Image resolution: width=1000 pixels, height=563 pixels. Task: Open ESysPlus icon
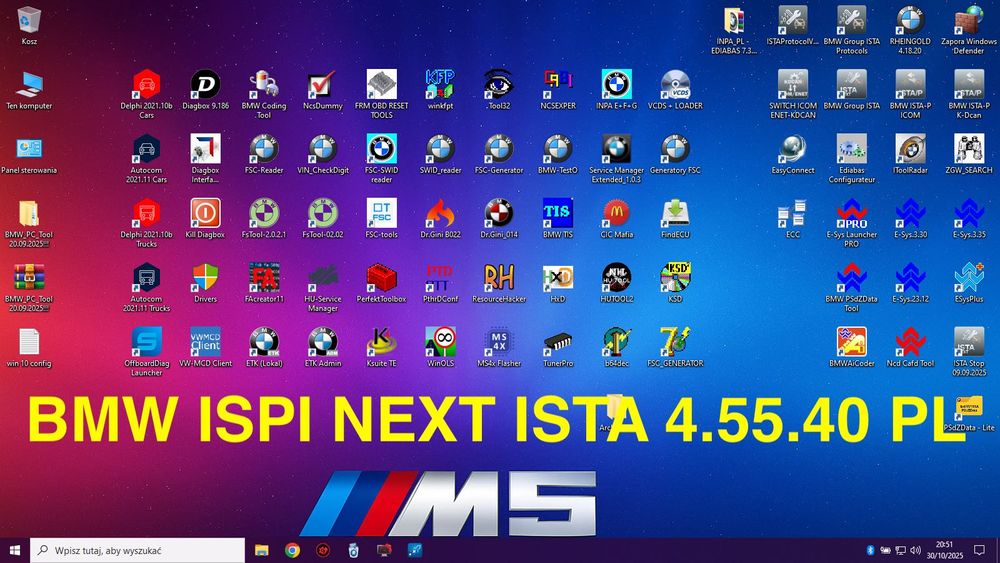coord(969,277)
